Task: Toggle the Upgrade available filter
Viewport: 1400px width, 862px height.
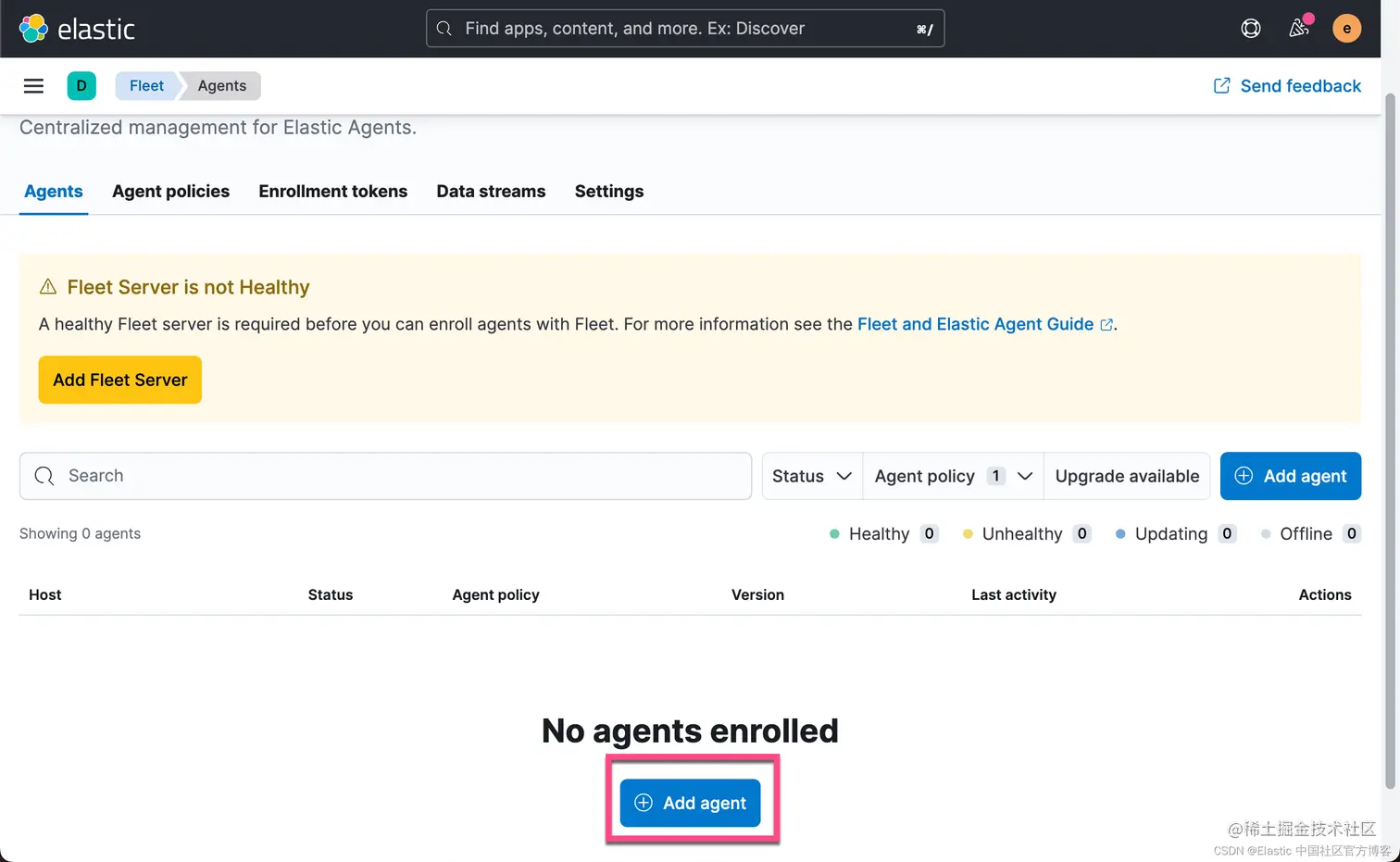Action: [1127, 476]
